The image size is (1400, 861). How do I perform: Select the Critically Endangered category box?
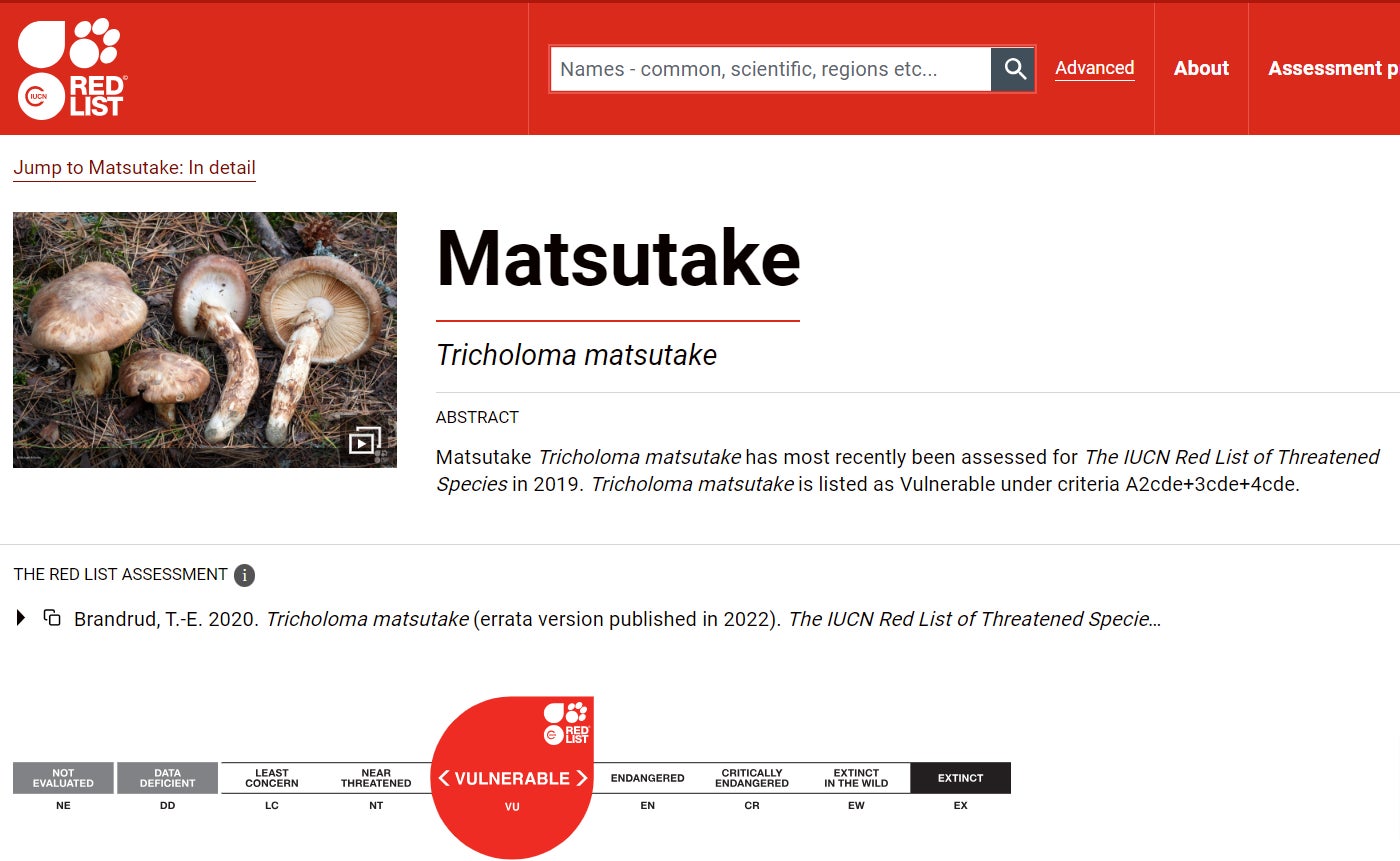(752, 778)
